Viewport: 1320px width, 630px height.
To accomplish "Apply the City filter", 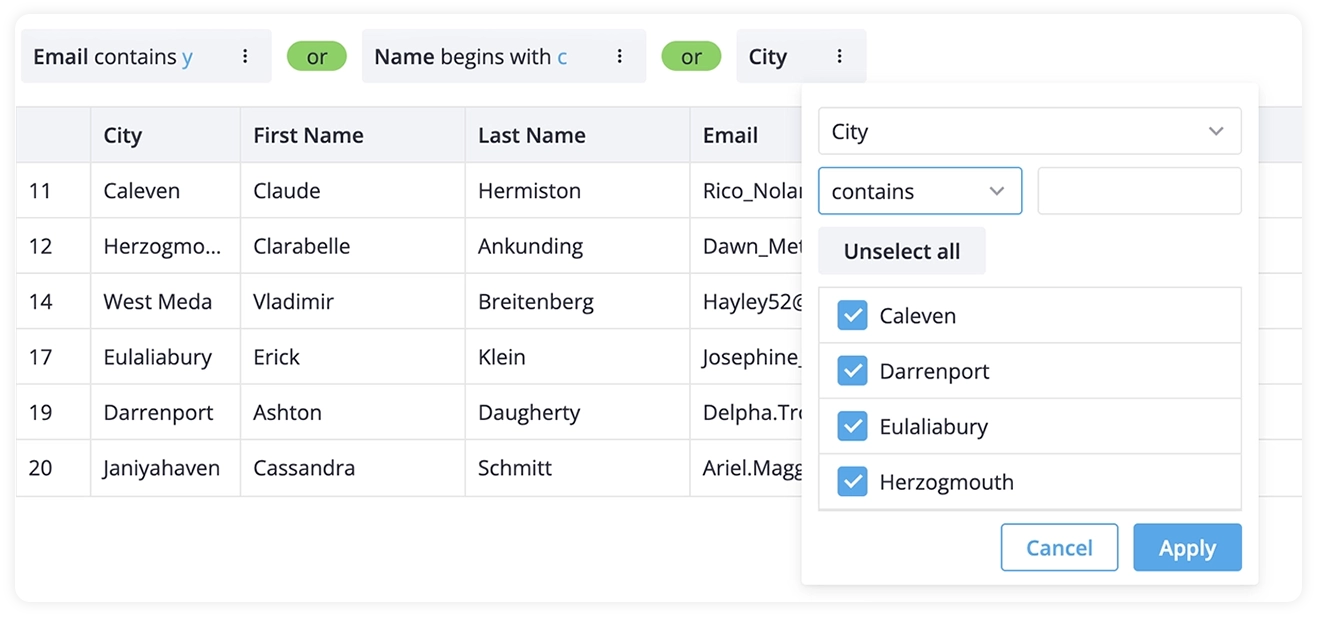I will coord(1187,547).
